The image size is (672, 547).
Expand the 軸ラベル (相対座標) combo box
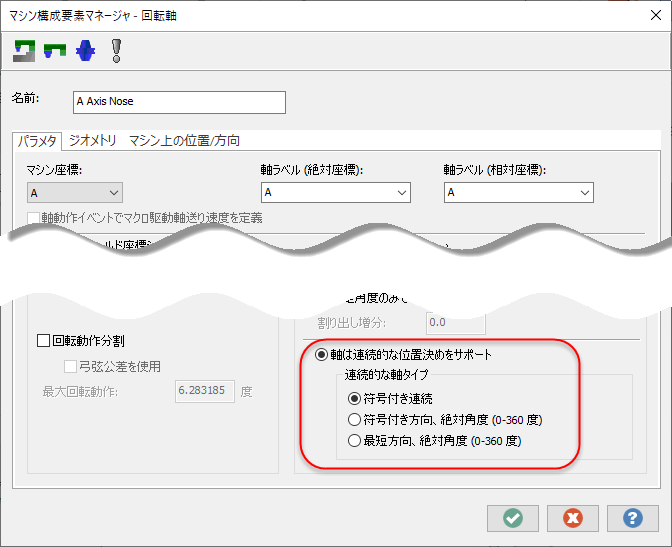point(519,192)
